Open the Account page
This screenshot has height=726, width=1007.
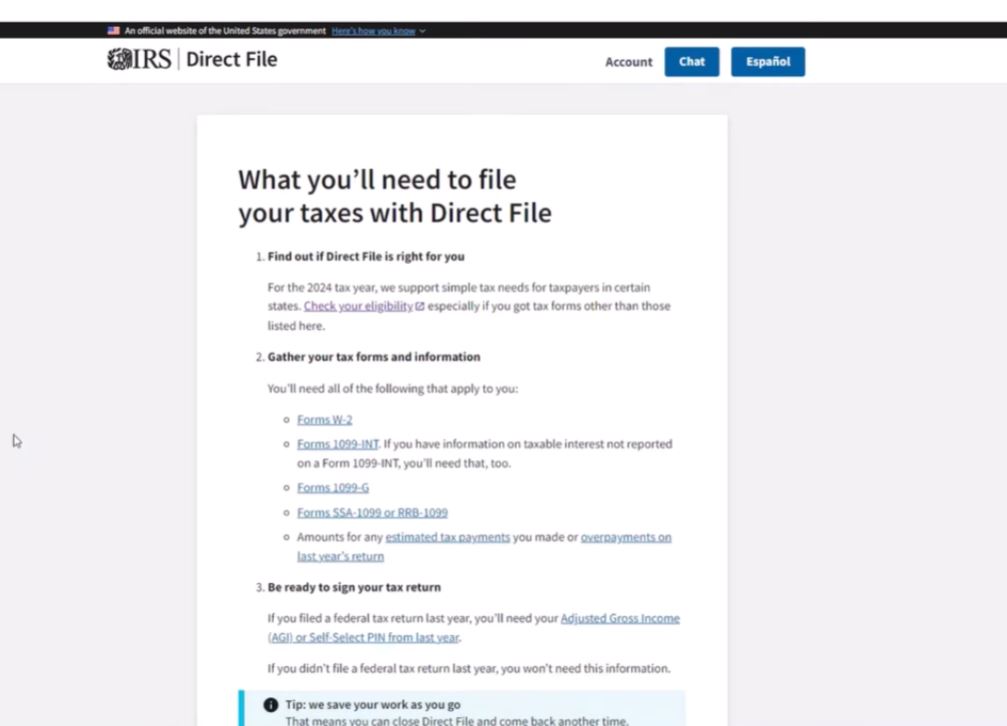pos(627,62)
